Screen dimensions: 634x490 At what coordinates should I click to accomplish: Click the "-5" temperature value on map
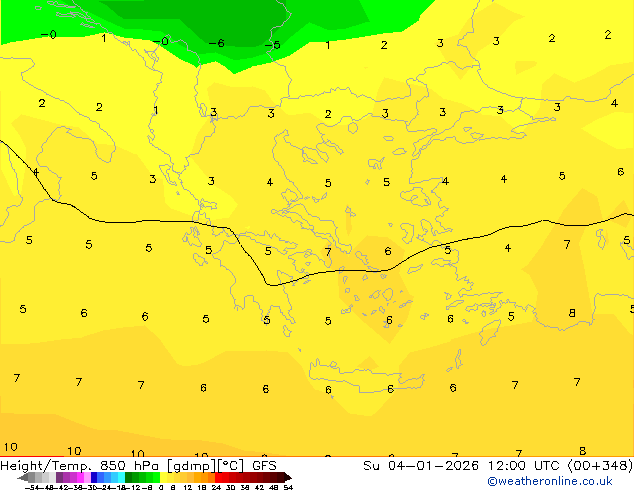click(x=273, y=44)
